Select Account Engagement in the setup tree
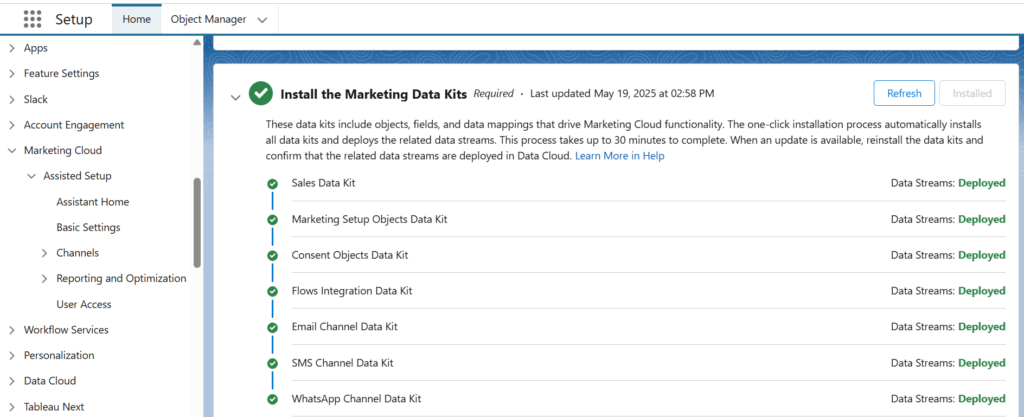The height and width of the screenshot is (417, 1024). coord(74,125)
